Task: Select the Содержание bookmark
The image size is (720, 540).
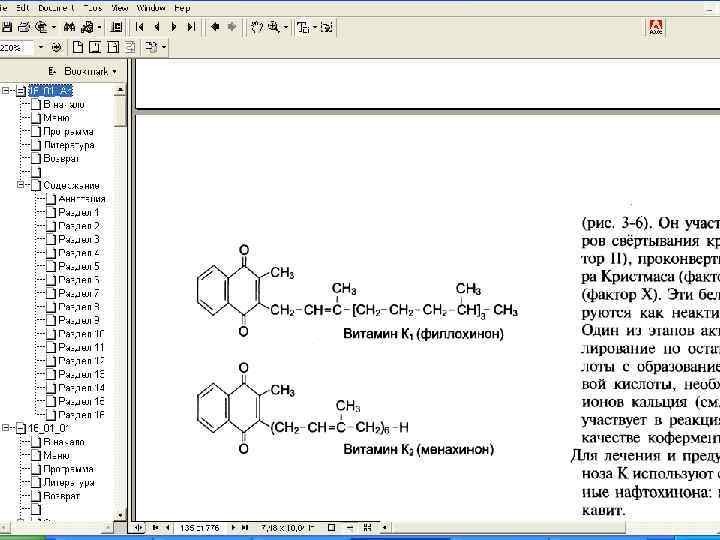Action: (x=71, y=186)
